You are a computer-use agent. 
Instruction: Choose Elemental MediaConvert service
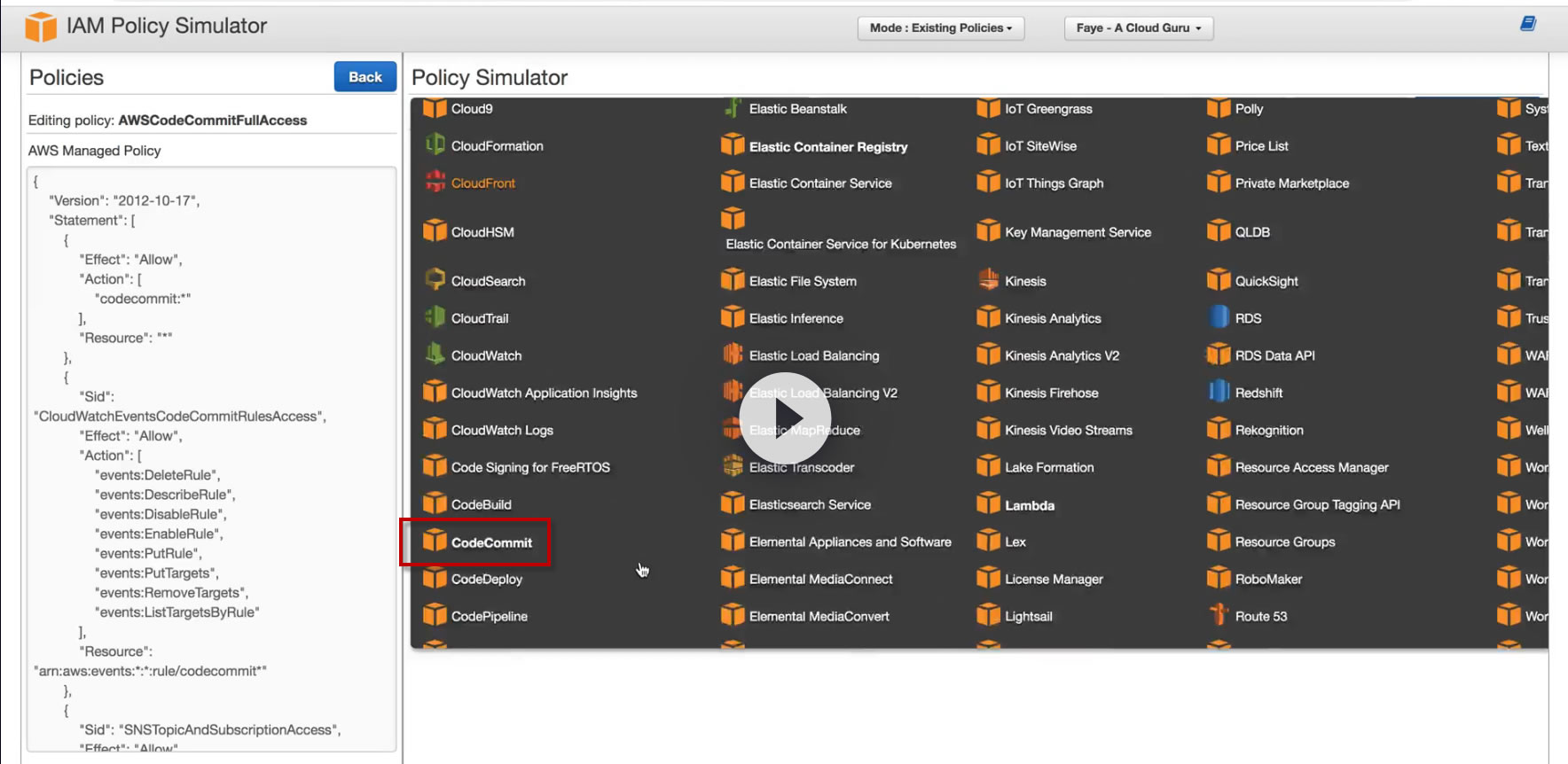pos(819,616)
